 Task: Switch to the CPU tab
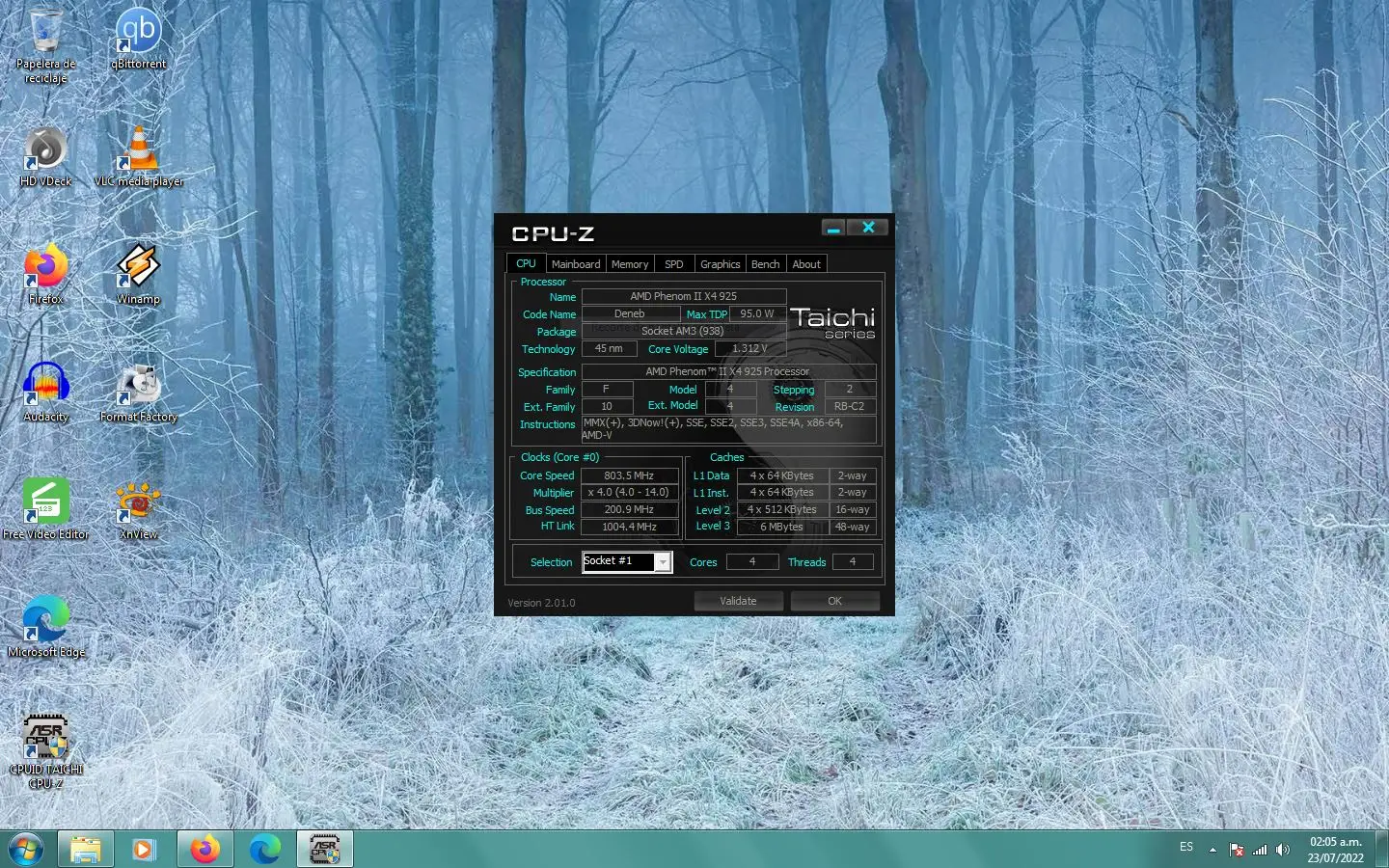click(x=526, y=263)
